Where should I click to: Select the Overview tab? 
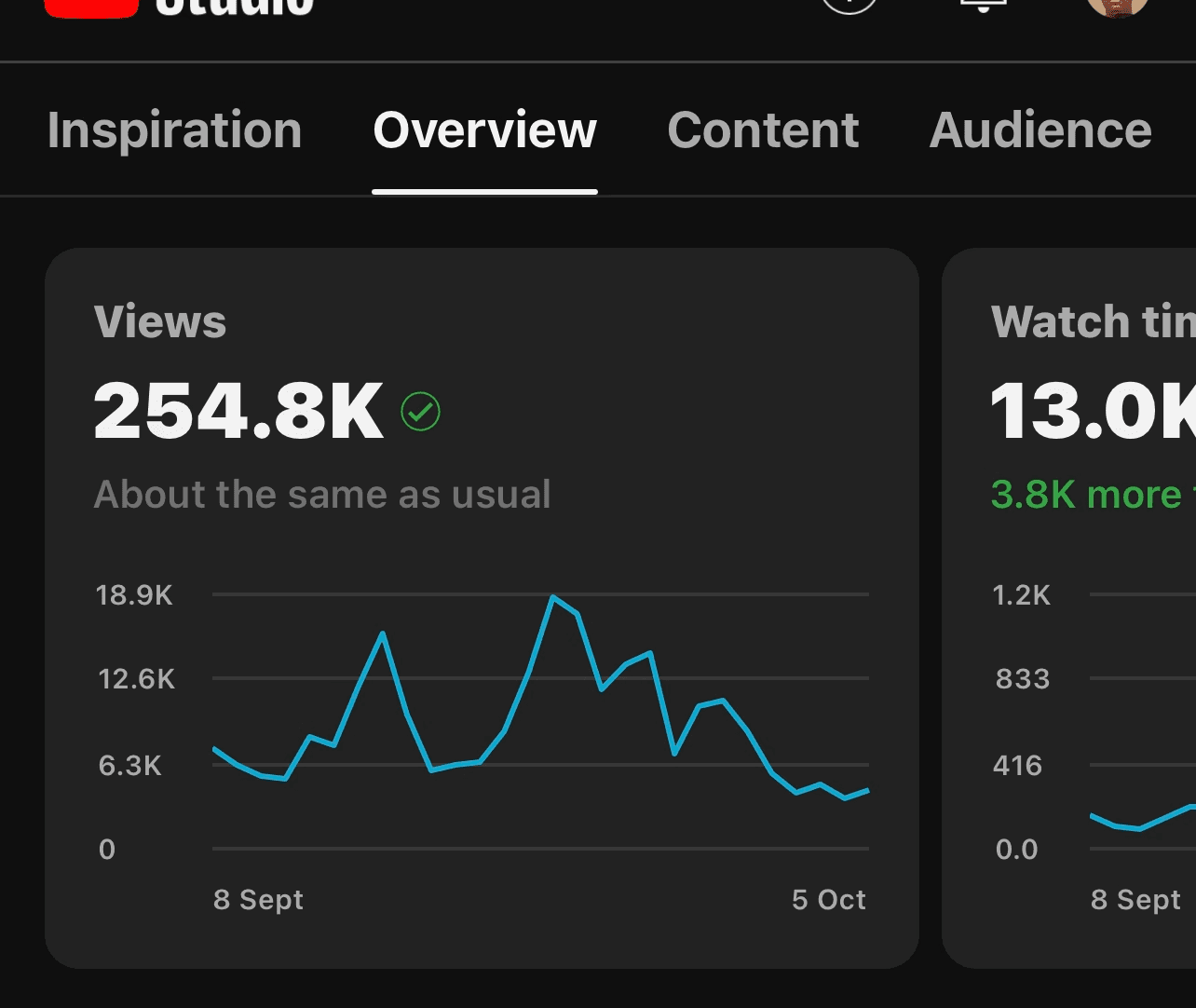484,130
